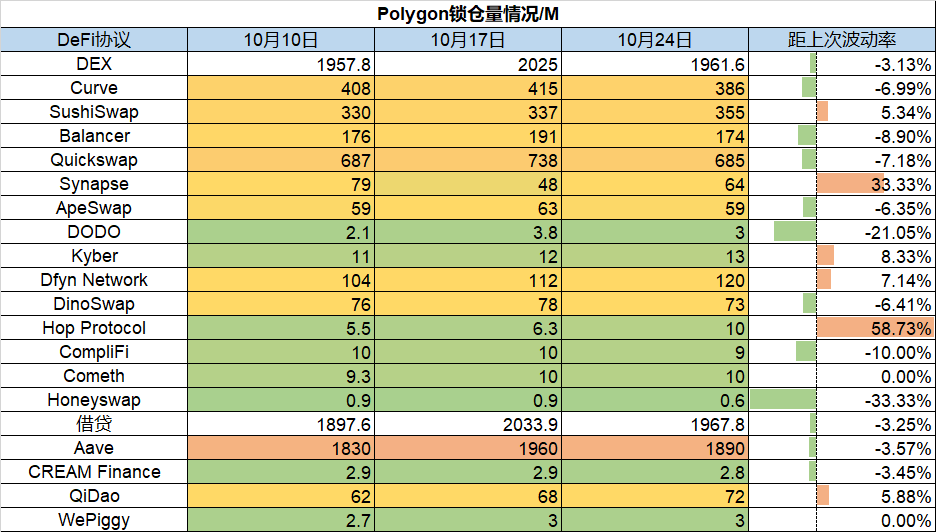Image resolution: width=936 pixels, height=532 pixels.
Task: Select the DODO protocol cell
Action: point(94,232)
